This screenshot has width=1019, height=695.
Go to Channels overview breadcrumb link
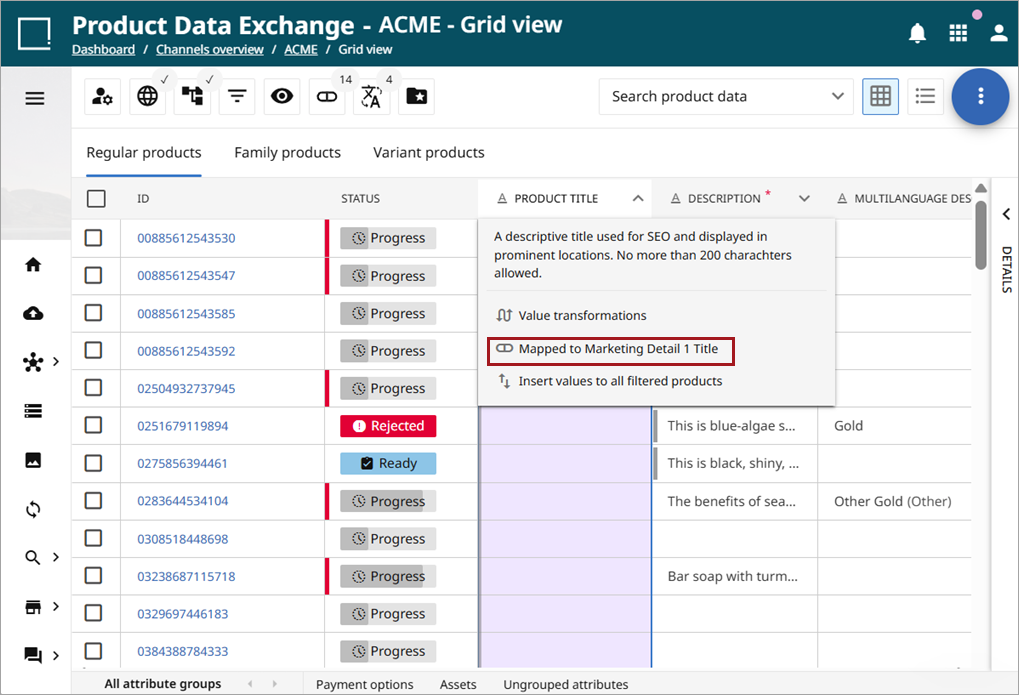coord(210,49)
